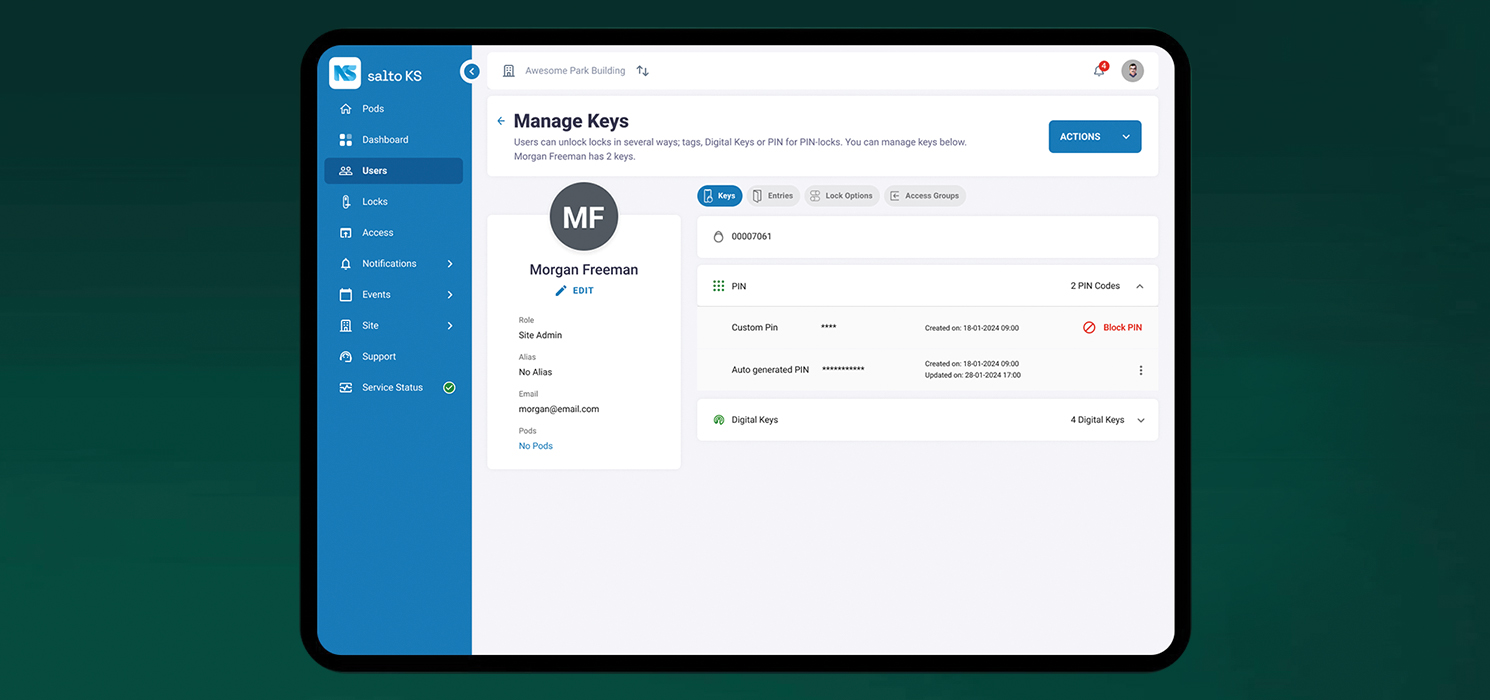Viewport: 1490px width, 700px height.
Task: Click the Morgan Freeman name heading
Action: coord(584,270)
